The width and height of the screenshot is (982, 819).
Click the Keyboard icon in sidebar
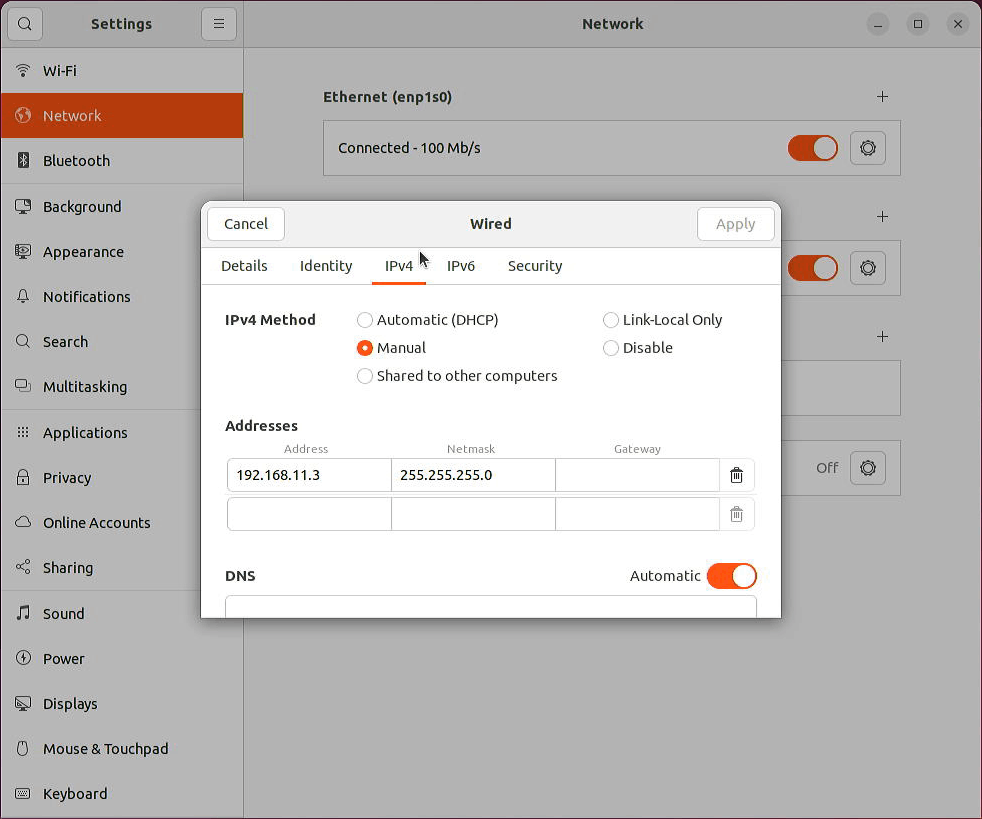tap(23, 793)
